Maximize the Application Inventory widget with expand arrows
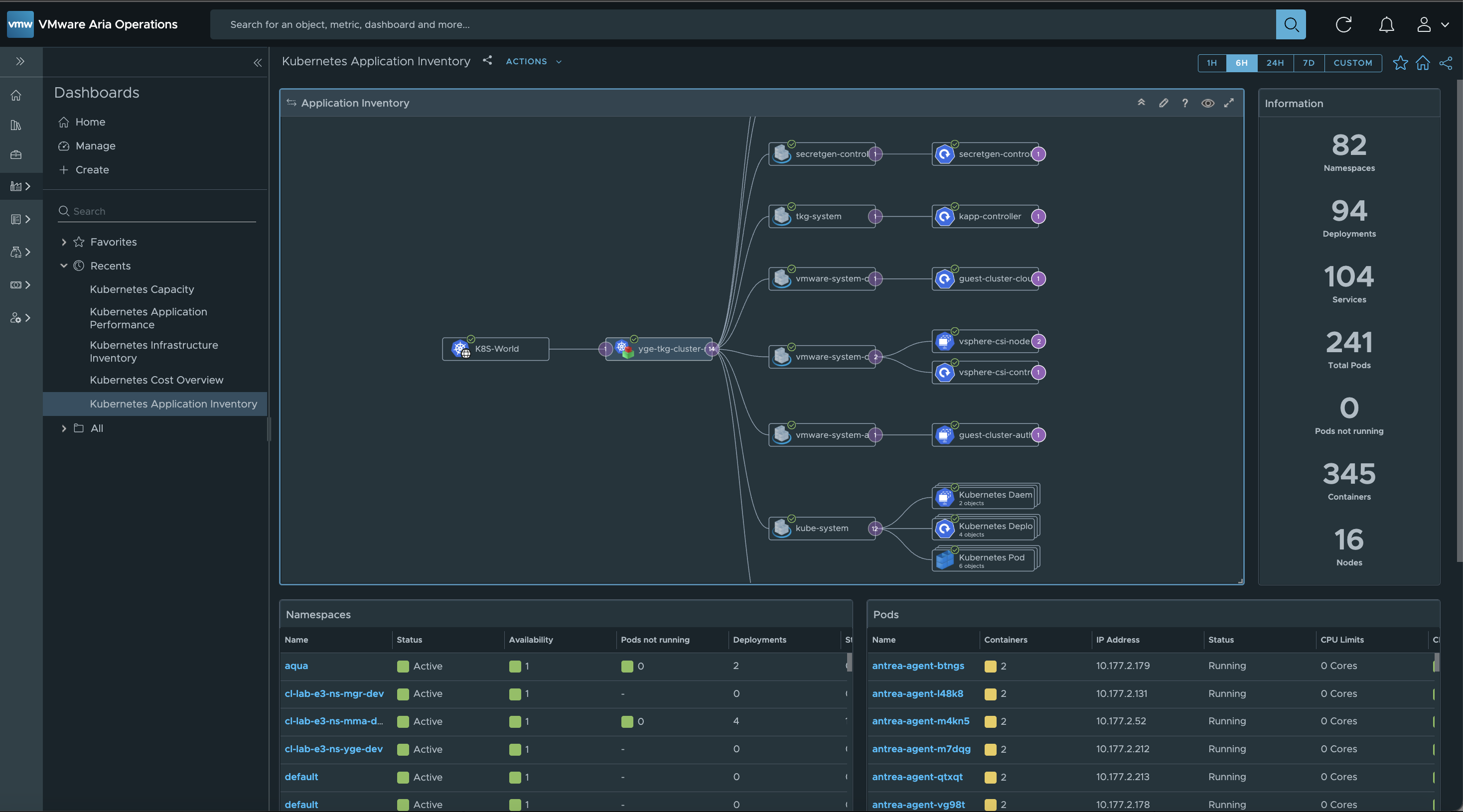Image resolution: width=1463 pixels, height=812 pixels. coord(1229,103)
